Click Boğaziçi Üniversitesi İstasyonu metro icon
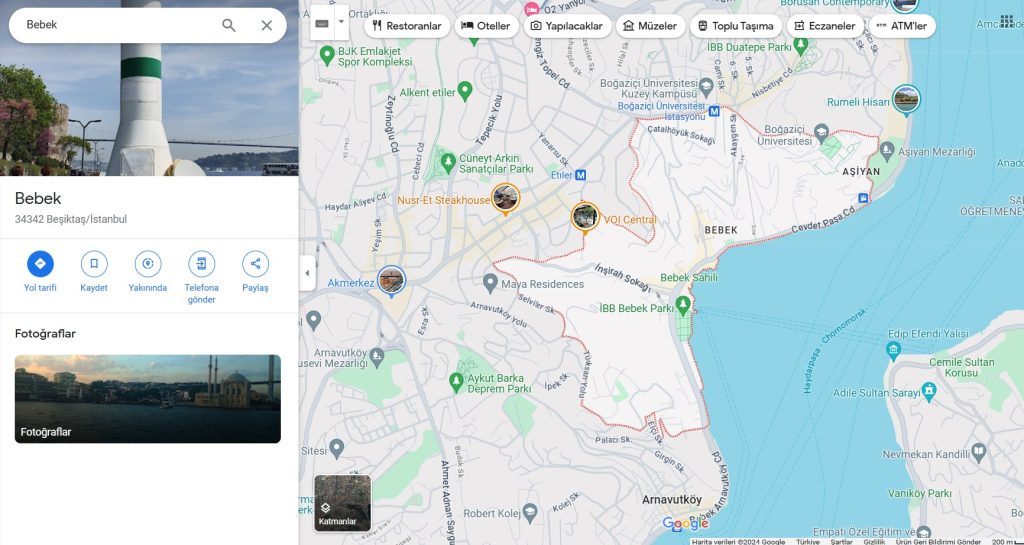 tap(714, 112)
